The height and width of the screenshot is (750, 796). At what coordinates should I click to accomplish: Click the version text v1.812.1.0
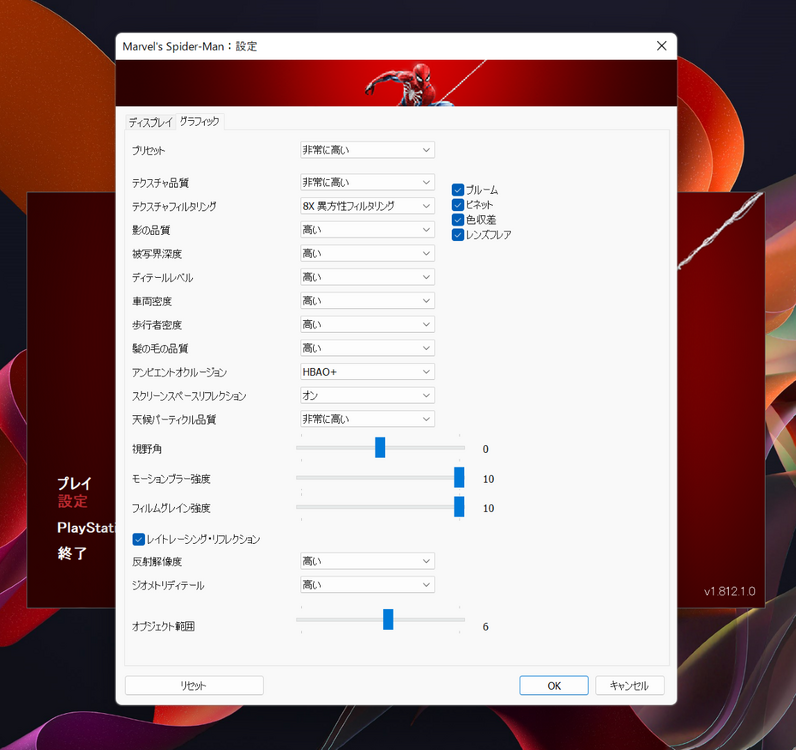pyautogui.click(x=729, y=592)
